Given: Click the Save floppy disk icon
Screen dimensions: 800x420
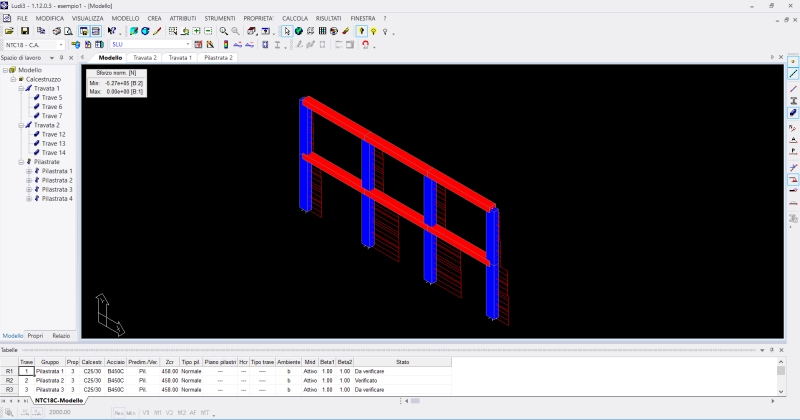Looking at the screenshot, I should point(25,31).
